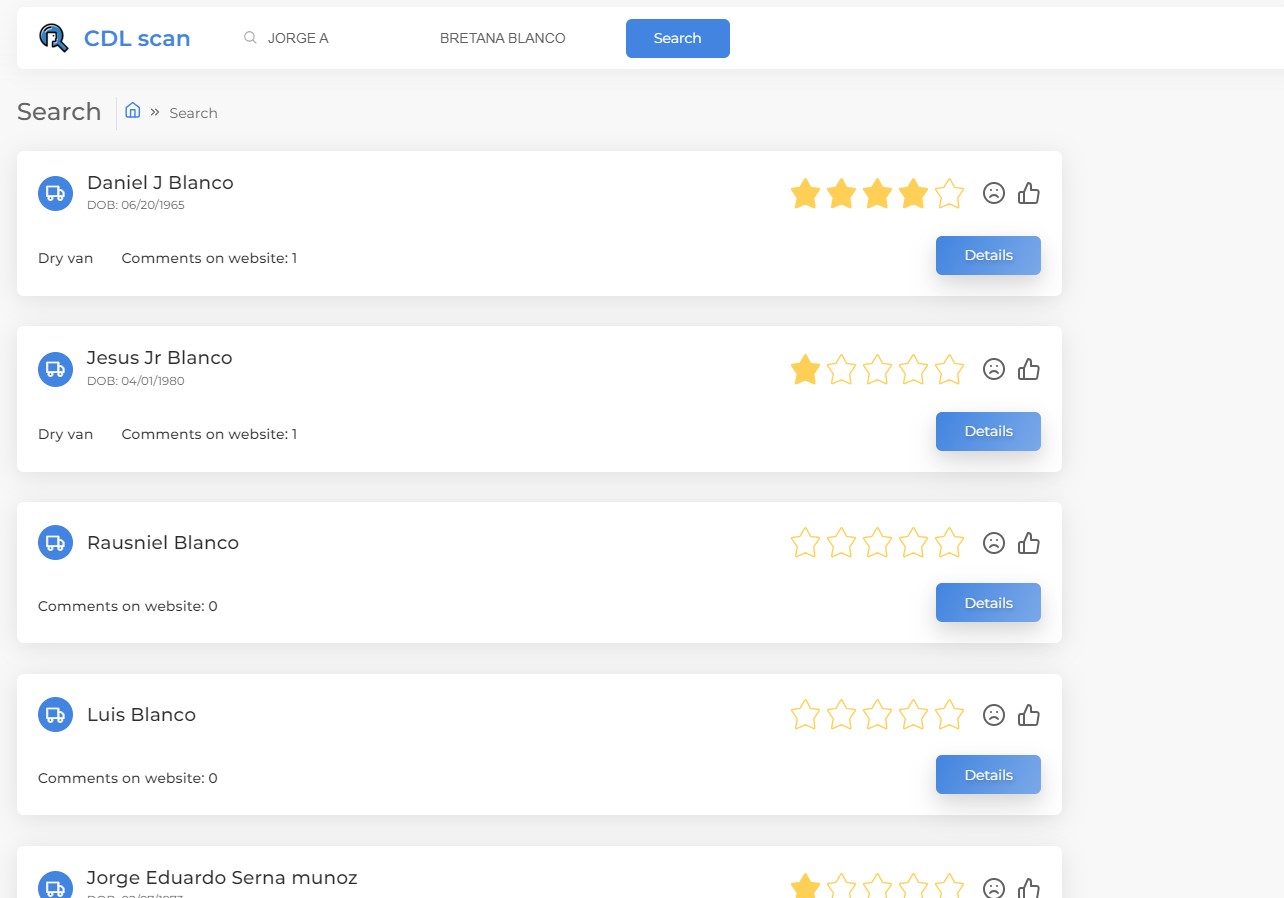
Task: Click sad face icon for Luis Blanco
Action: pos(994,715)
